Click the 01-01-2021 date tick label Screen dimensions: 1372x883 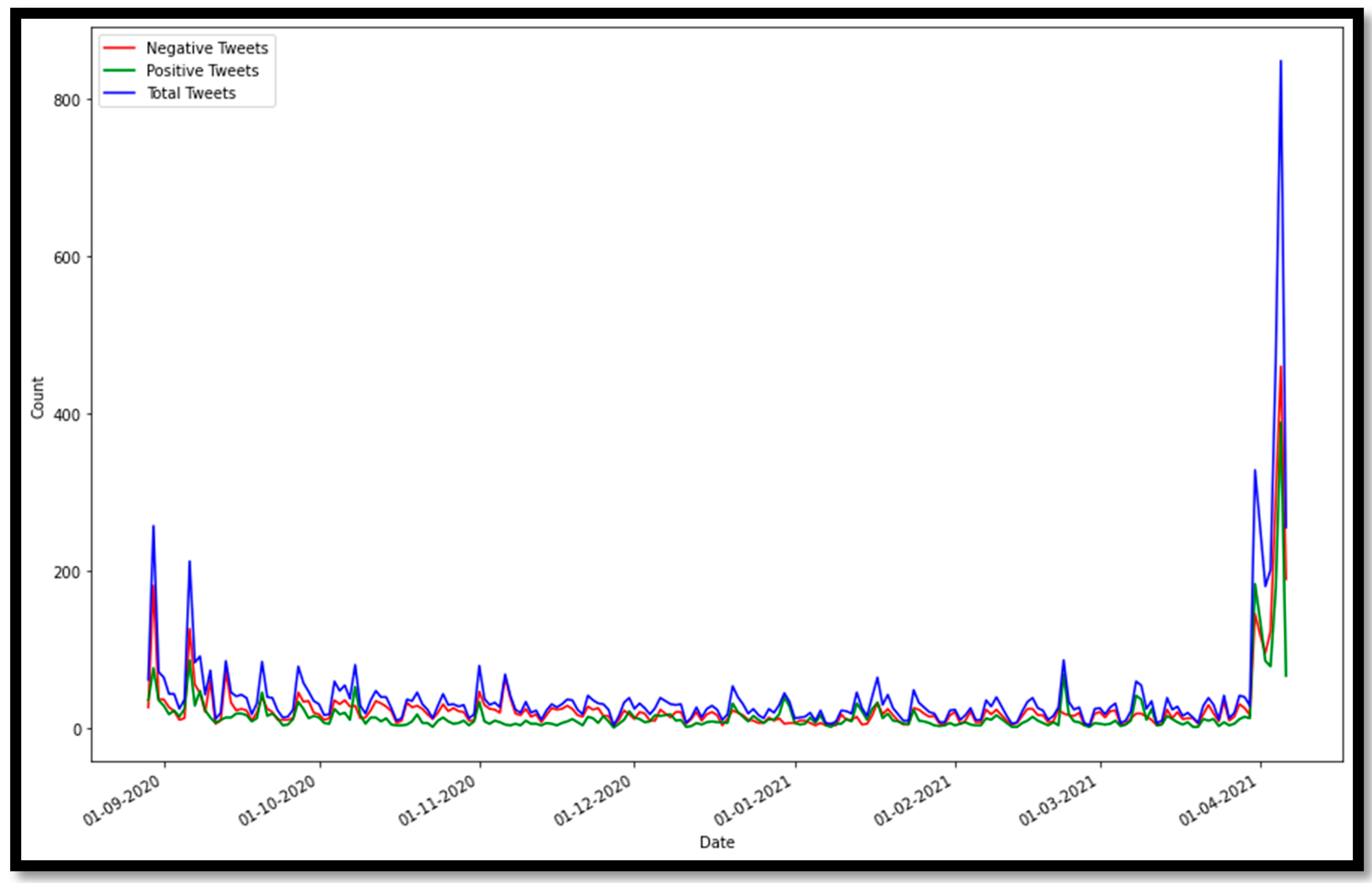coord(753,801)
